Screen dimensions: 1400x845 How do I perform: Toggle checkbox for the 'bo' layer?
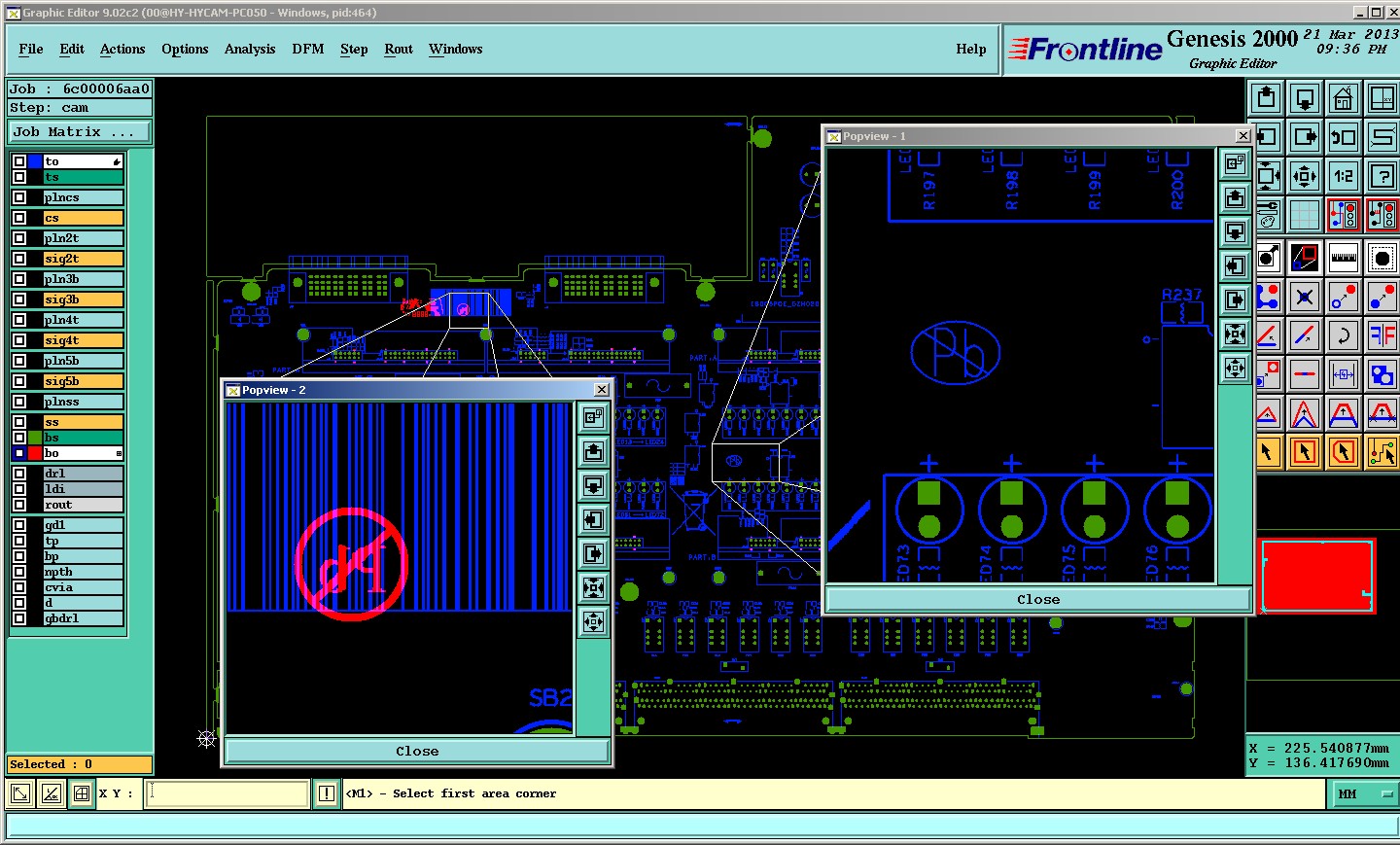point(19,453)
